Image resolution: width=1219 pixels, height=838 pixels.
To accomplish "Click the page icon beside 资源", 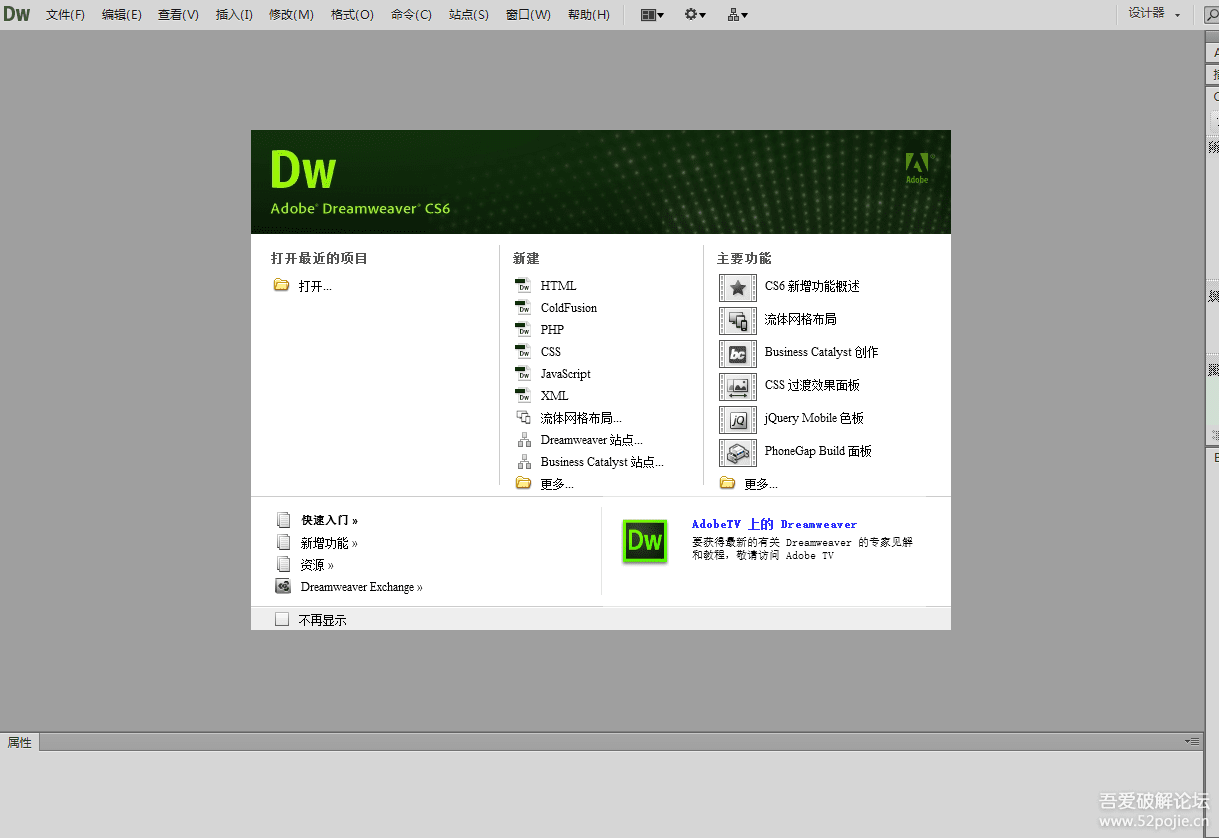I will 284,564.
